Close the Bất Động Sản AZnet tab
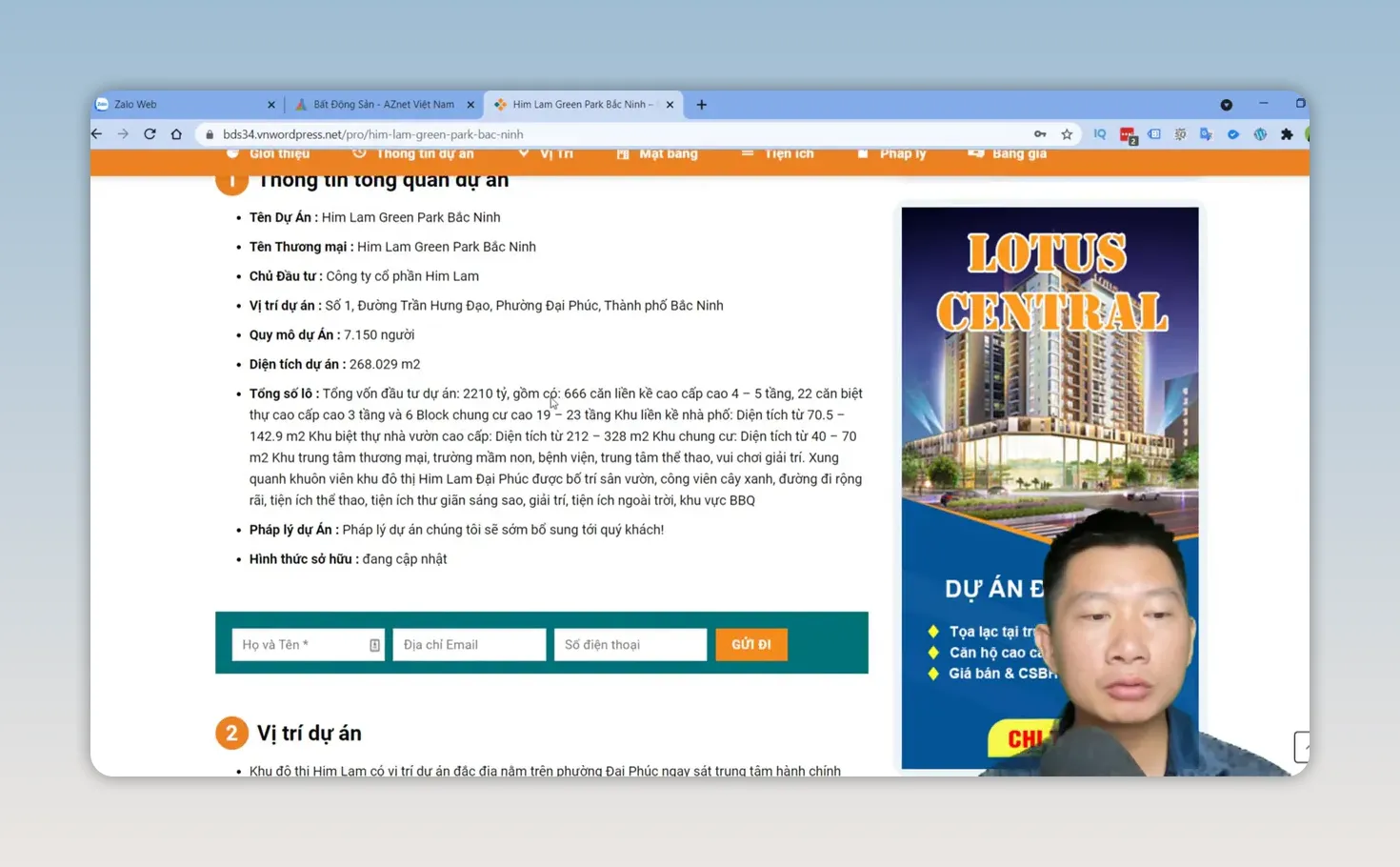 (470, 105)
